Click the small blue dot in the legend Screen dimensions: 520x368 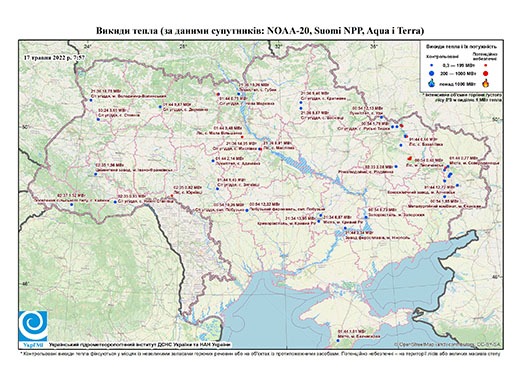432,65
